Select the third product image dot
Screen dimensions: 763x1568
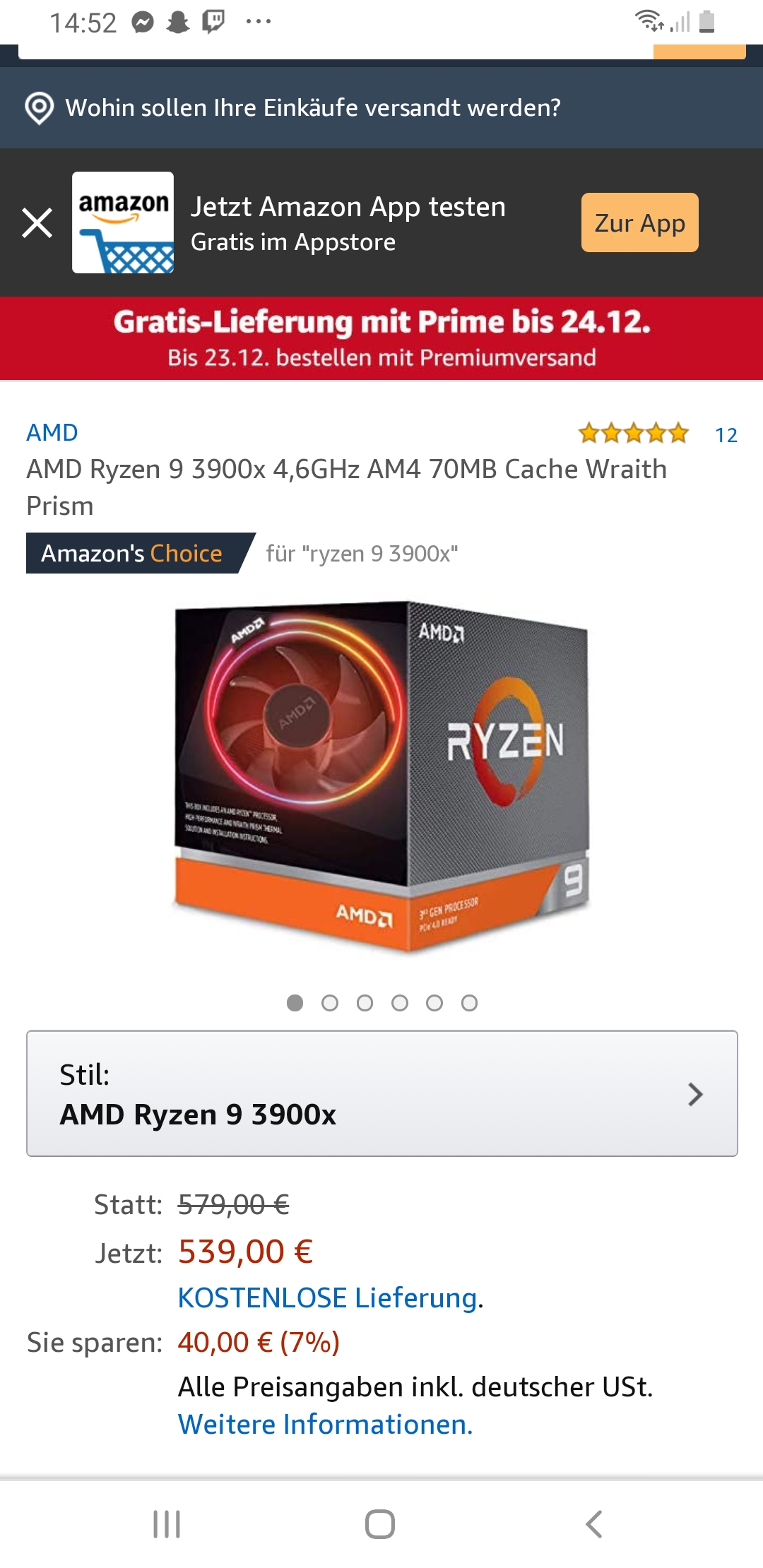365,1003
